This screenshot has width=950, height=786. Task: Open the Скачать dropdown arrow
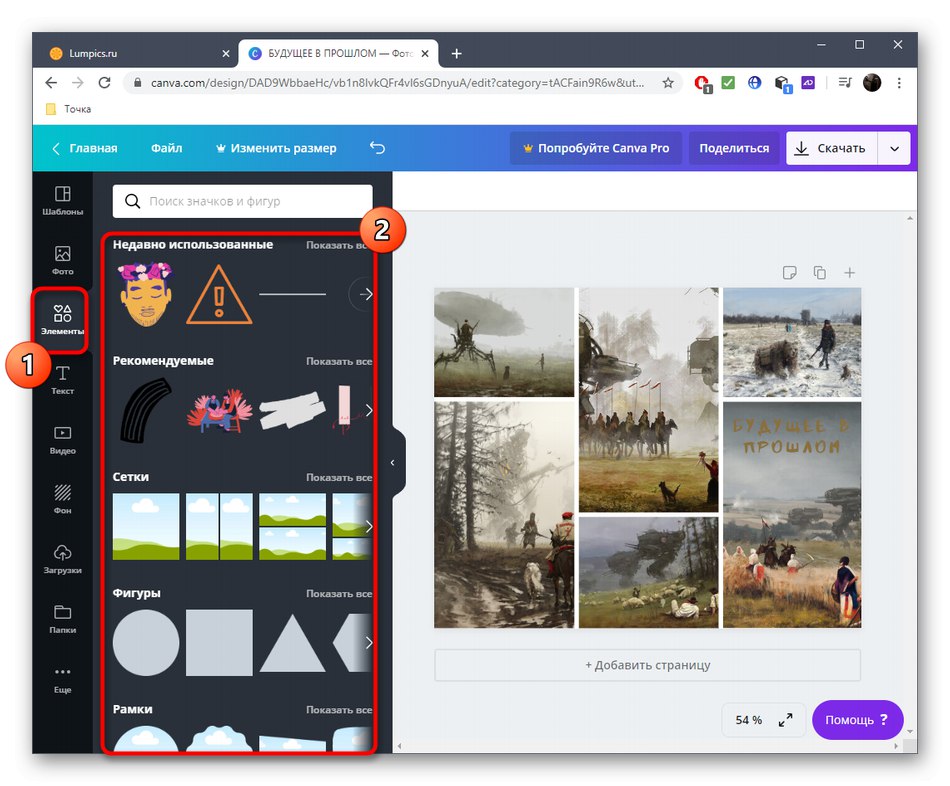[x=894, y=148]
